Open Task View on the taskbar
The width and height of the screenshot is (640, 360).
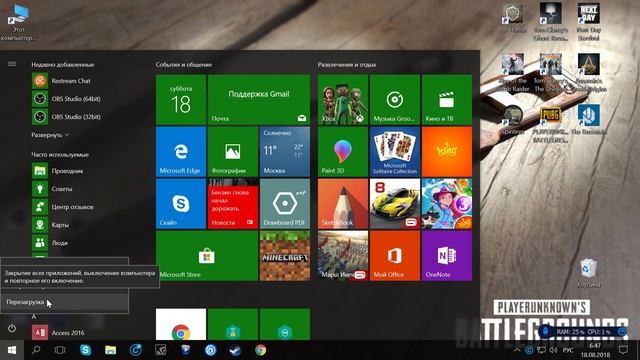pyautogui.click(x=60, y=350)
